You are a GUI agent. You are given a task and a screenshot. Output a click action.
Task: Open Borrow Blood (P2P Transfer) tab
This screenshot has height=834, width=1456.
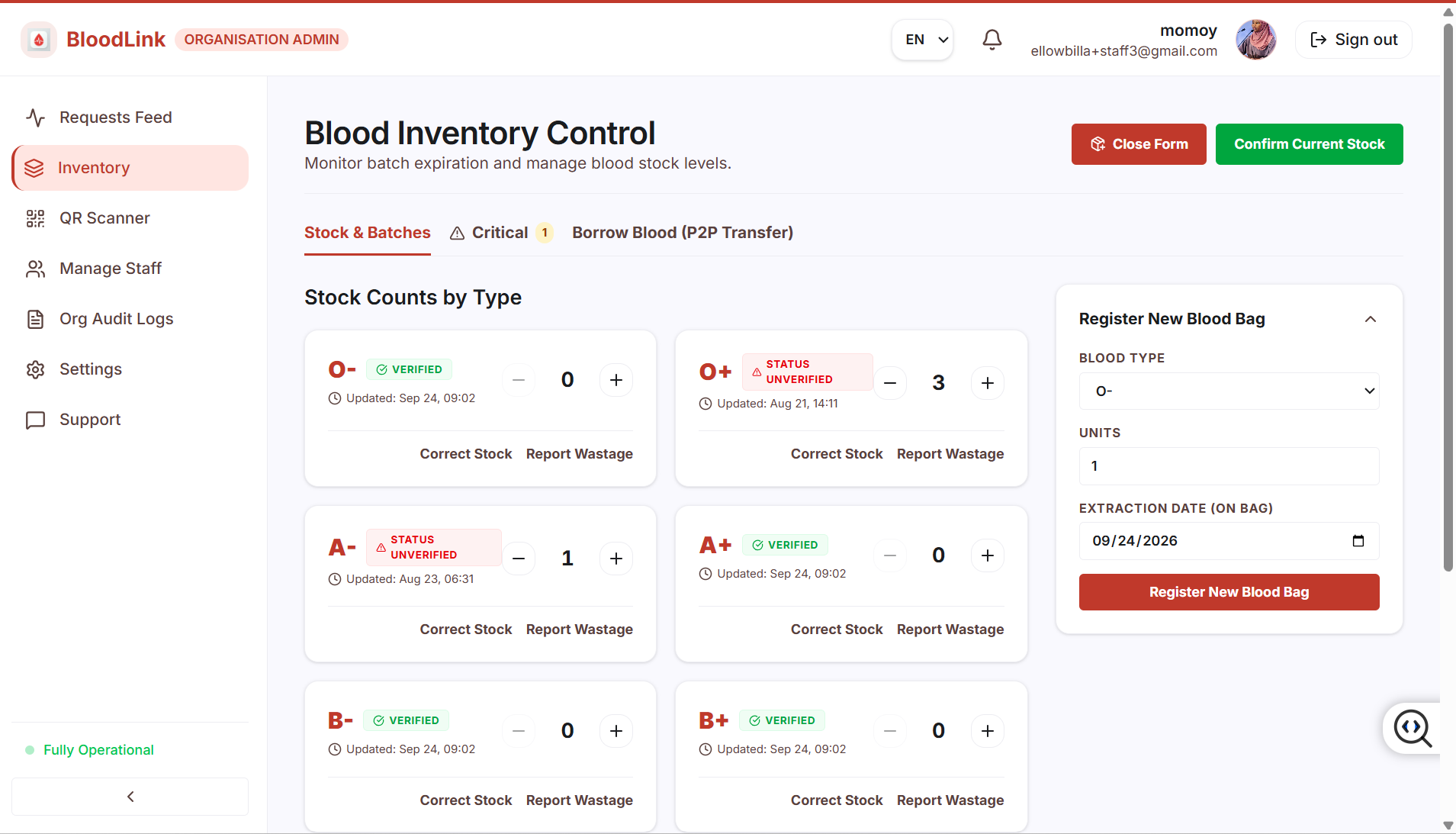click(683, 233)
